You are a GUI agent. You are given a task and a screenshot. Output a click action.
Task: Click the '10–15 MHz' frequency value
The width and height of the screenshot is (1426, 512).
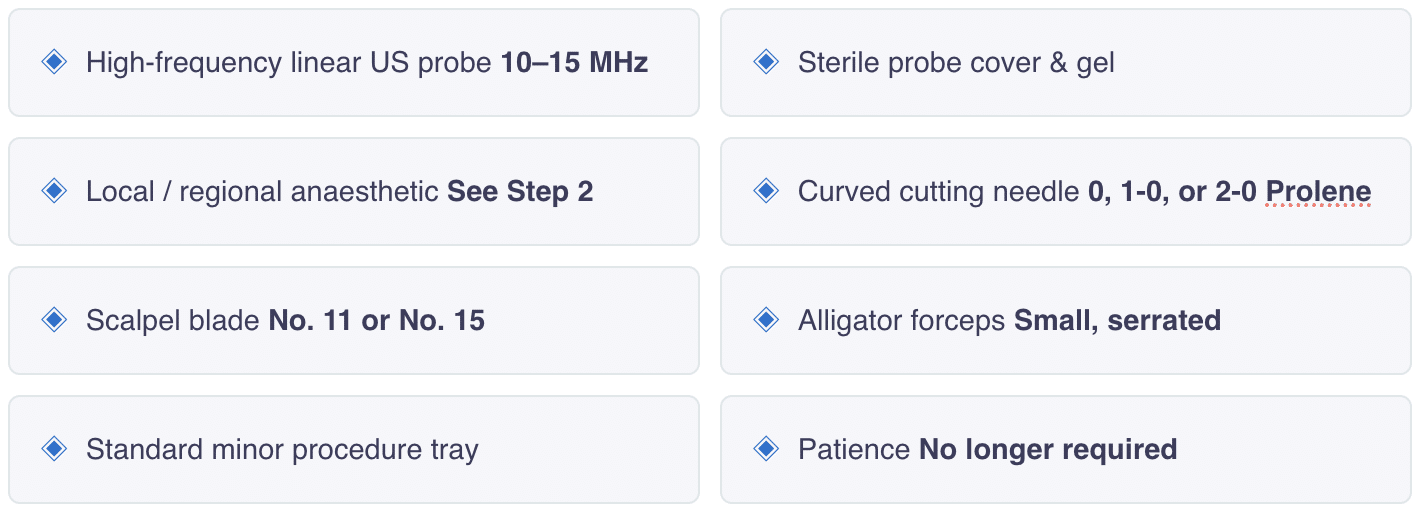pyautogui.click(x=574, y=63)
